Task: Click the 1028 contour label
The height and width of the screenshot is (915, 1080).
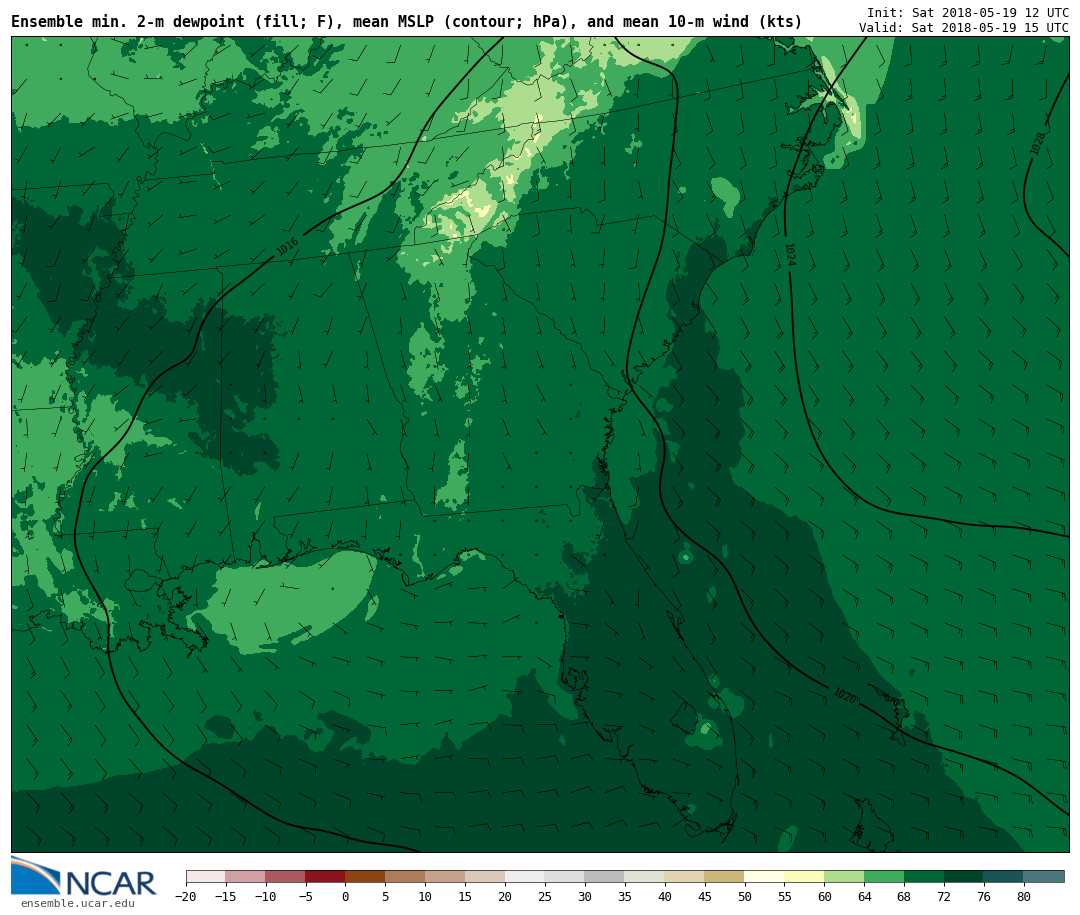Action: (x=1038, y=143)
